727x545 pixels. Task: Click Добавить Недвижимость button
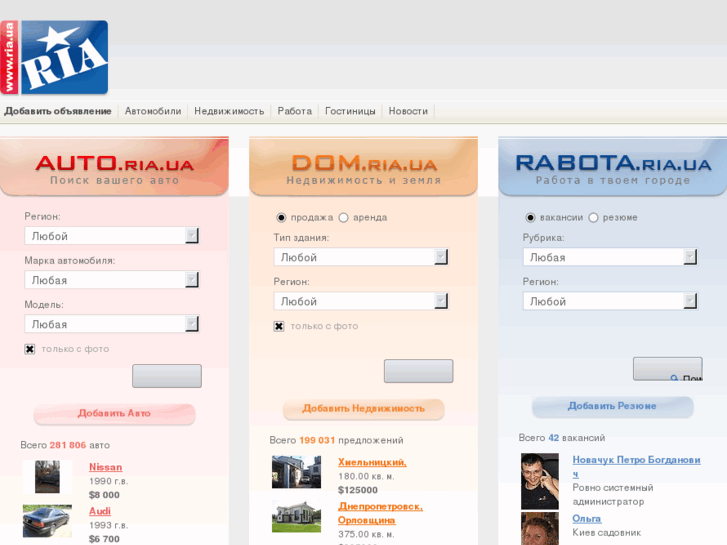click(364, 409)
